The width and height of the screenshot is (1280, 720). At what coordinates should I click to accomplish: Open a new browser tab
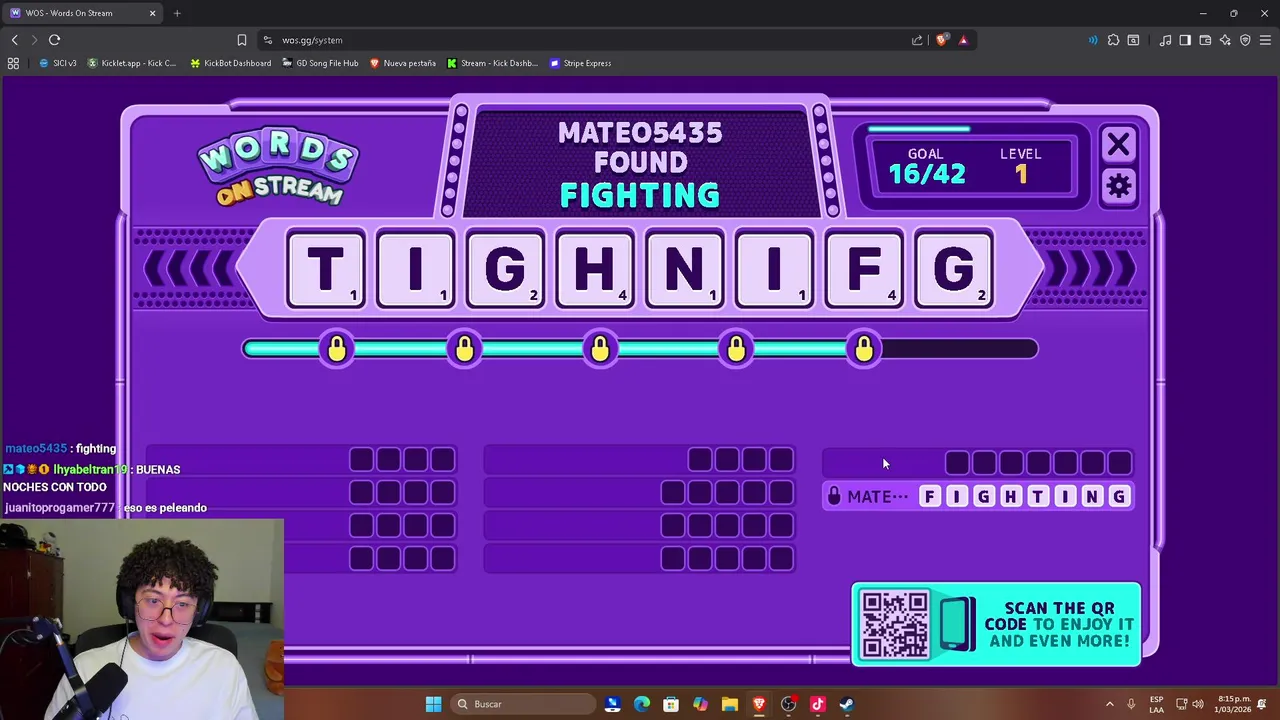click(x=177, y=13)
